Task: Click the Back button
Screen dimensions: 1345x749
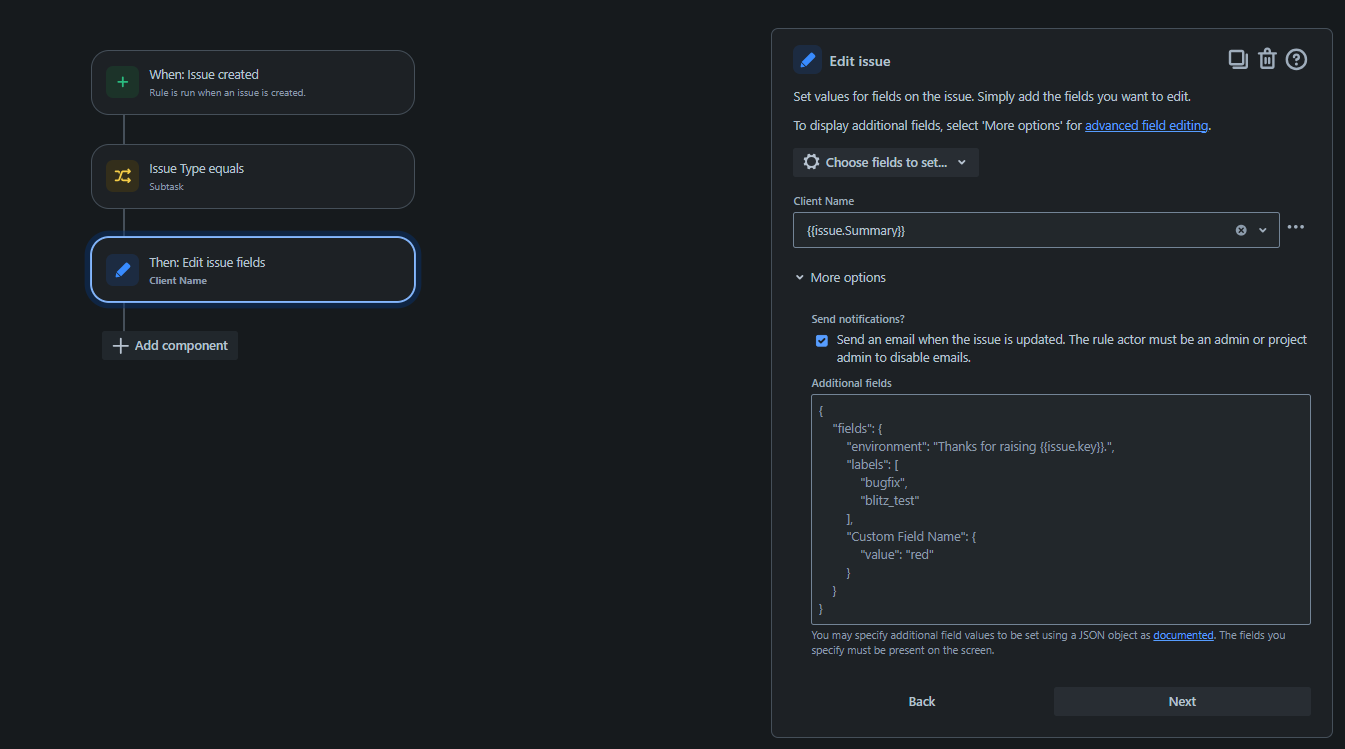Action: tap(921, 701)
